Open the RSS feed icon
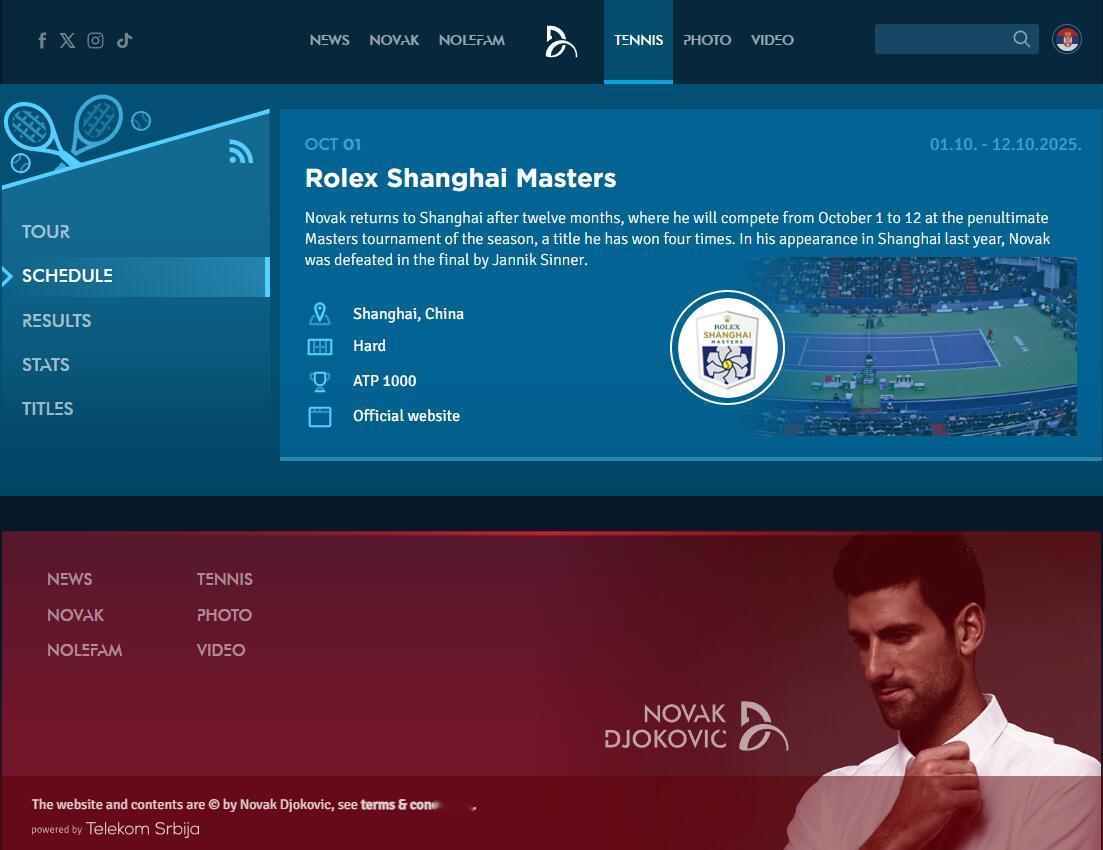Image resolution: width=1103 pixels, height=850 pixels. pyautogui.click(x=241, y=151)
